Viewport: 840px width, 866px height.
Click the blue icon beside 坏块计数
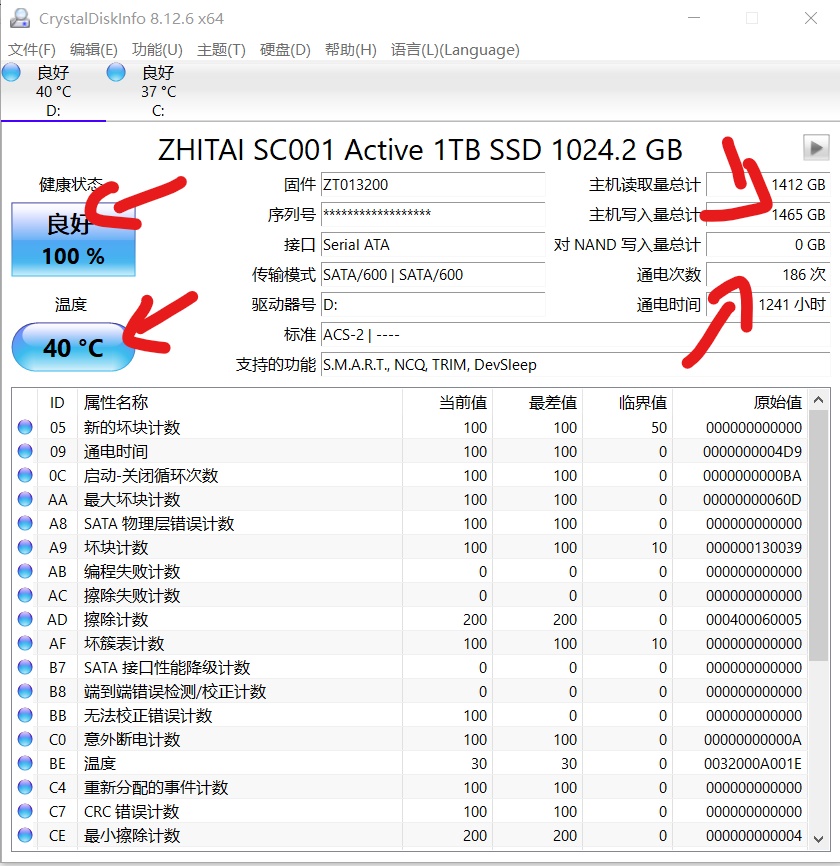(25, 547)
